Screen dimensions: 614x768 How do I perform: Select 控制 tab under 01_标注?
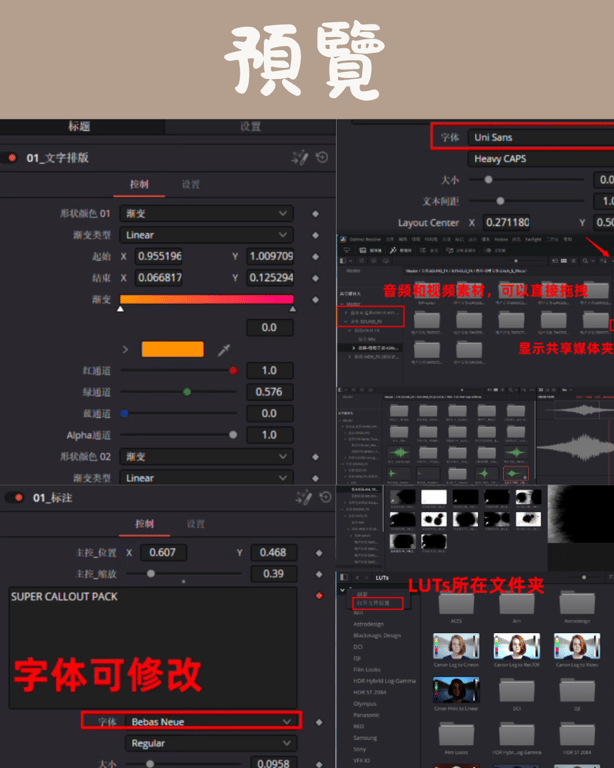[x=144, y=524]
